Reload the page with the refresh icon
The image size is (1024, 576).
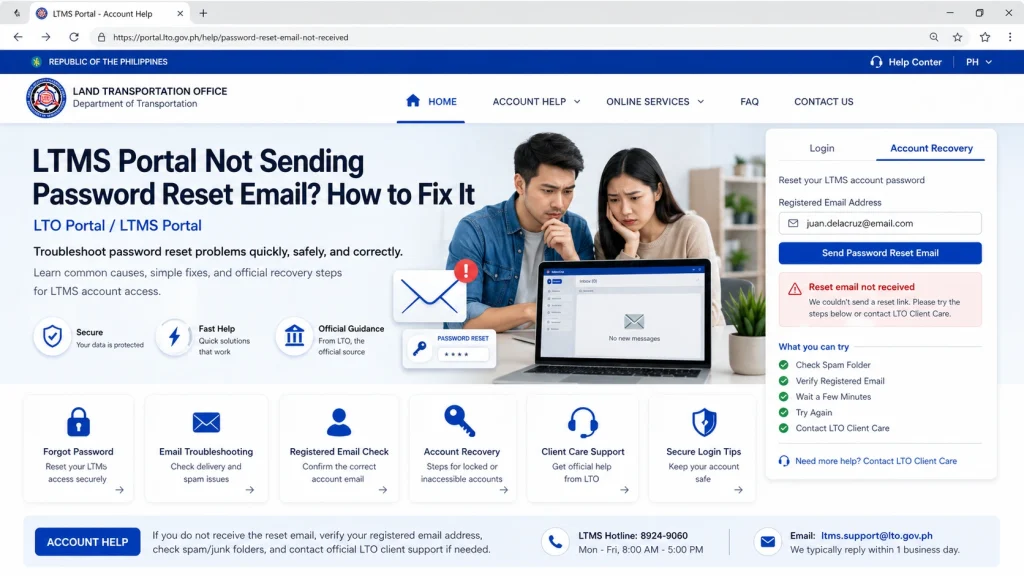pyautogui.click(x=74, y=37)
